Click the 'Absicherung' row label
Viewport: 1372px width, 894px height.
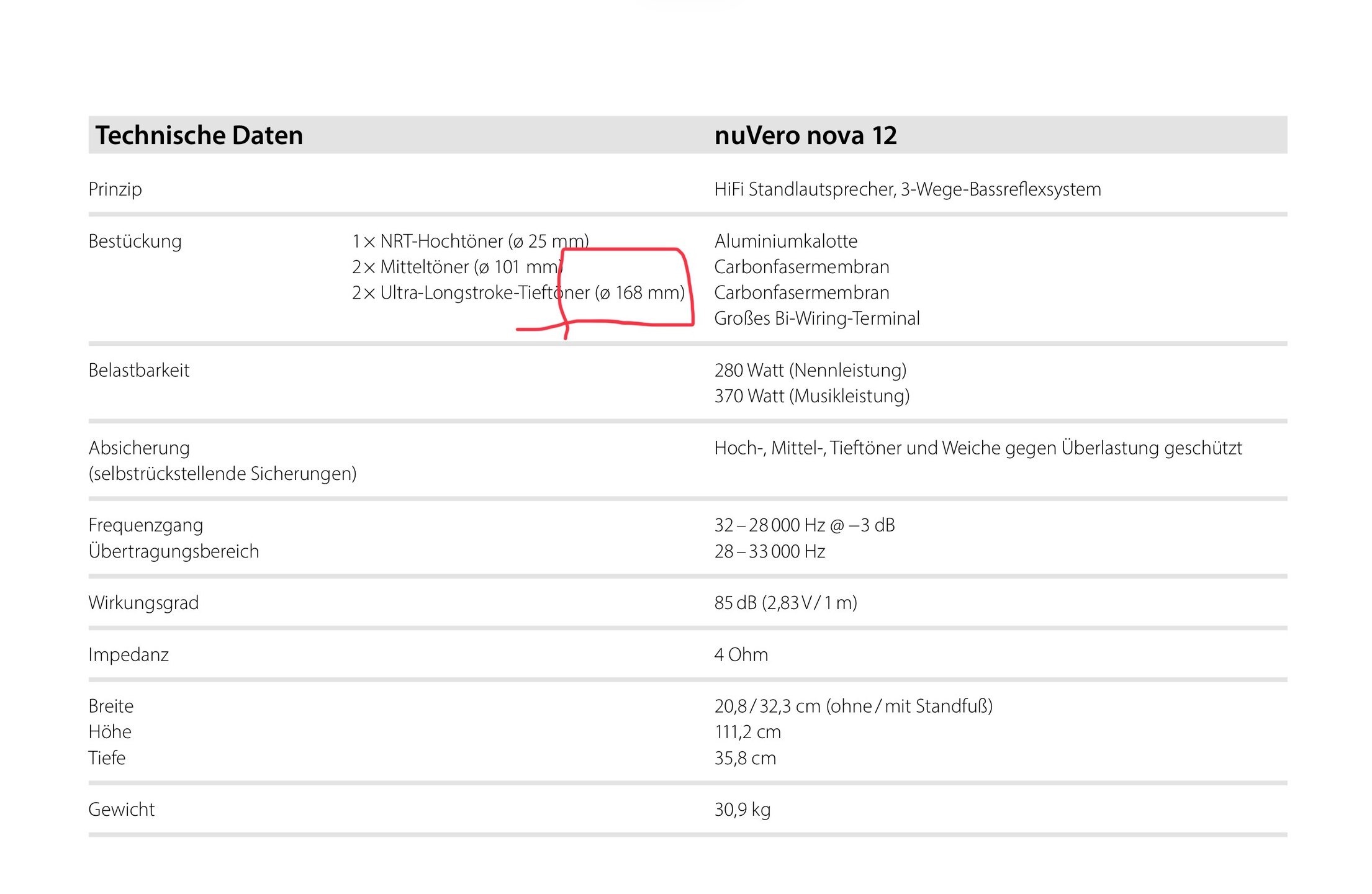[138, 448]
